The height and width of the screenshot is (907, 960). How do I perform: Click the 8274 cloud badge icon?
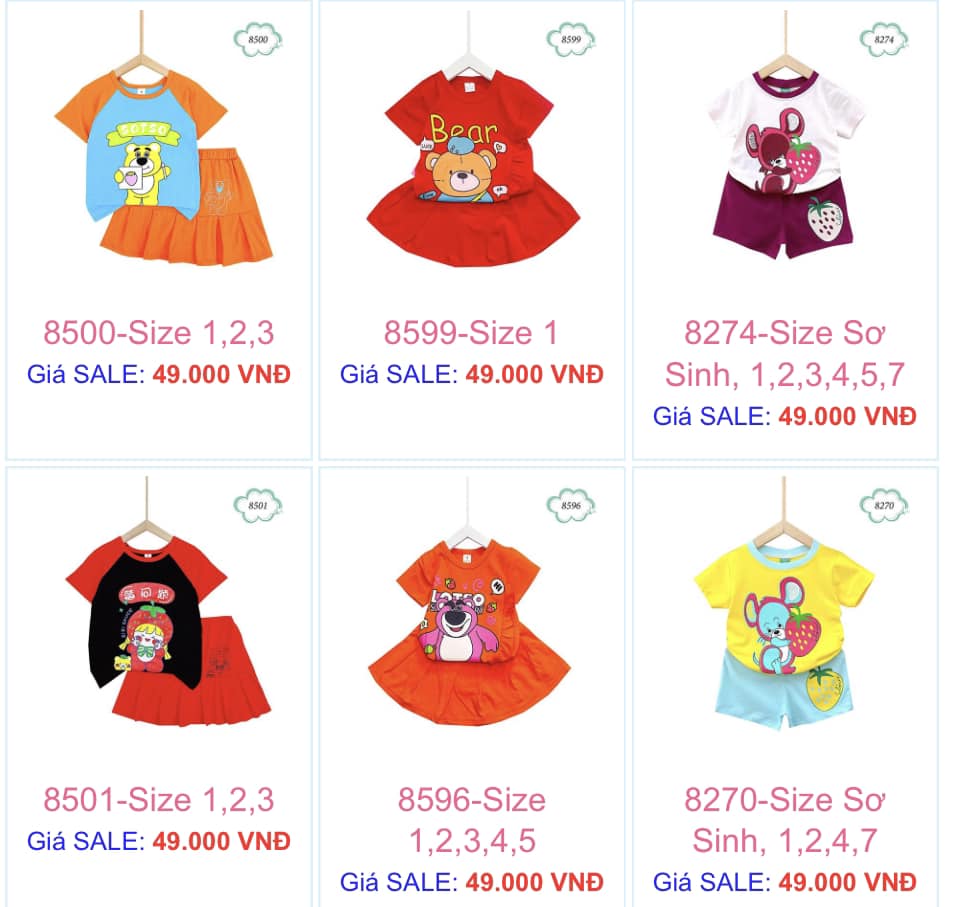pyautogui.click(x=883, y=40)
